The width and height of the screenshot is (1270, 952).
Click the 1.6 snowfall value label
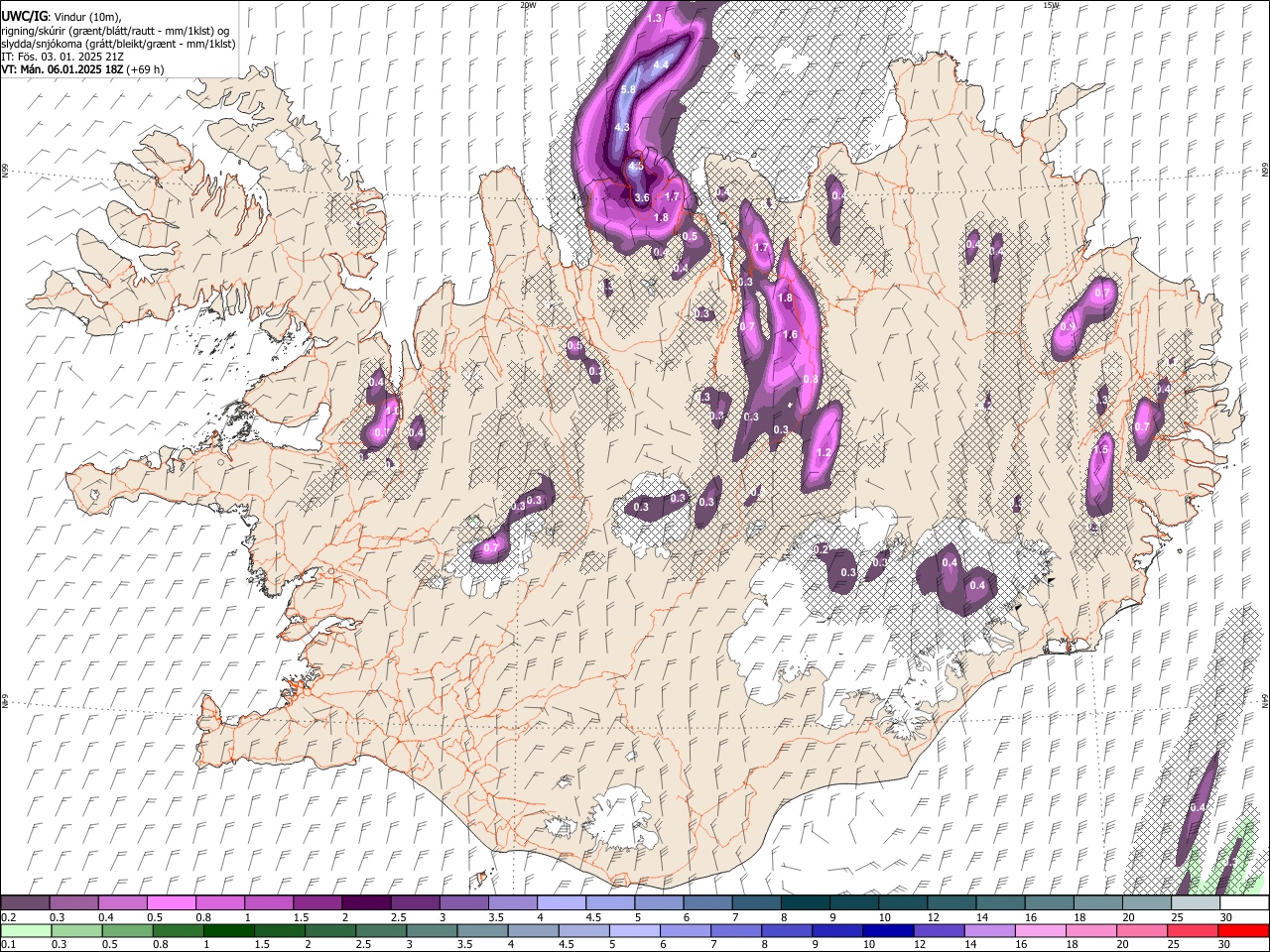tap(791, 335)
